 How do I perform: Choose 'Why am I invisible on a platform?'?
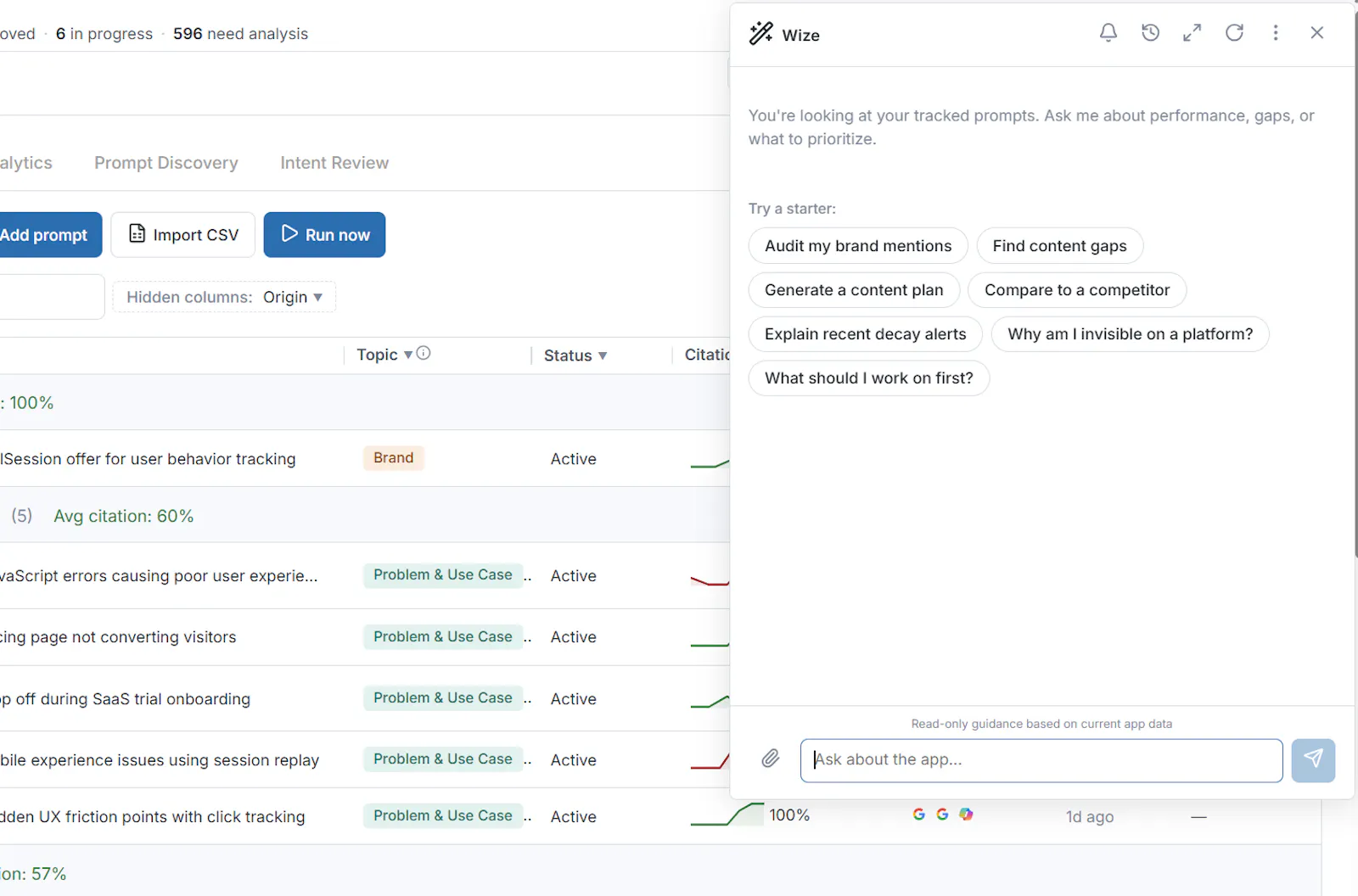(x=1131, y=334)
